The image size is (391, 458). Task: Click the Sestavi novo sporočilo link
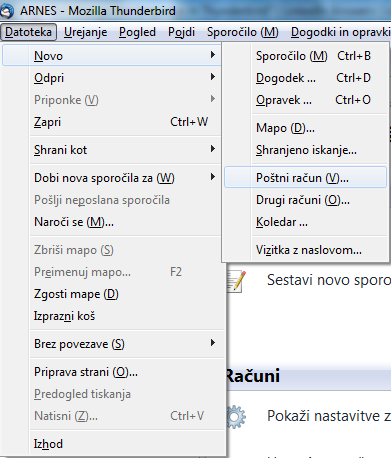[x=329, y=280]
